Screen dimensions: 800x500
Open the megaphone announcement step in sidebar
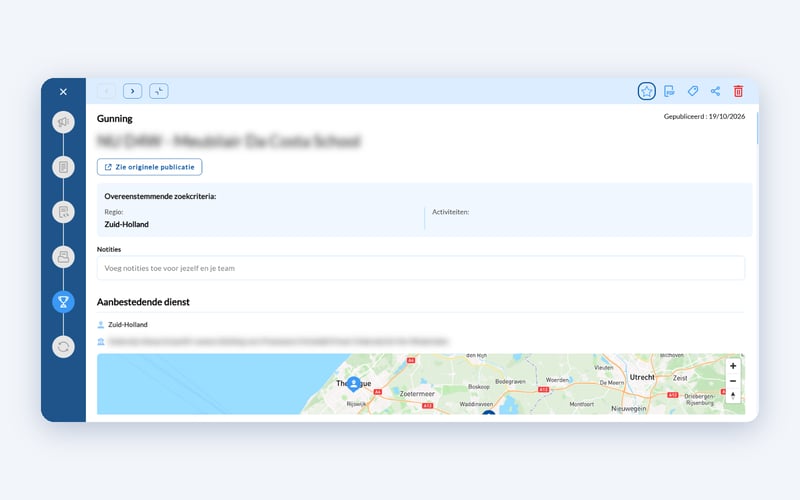(63, 122)
